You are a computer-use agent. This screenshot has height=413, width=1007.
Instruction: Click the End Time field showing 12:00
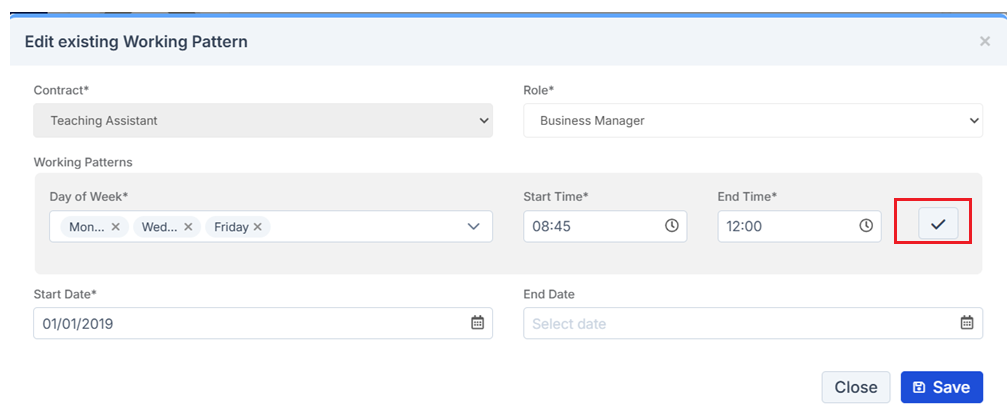(x=785, y=226)
